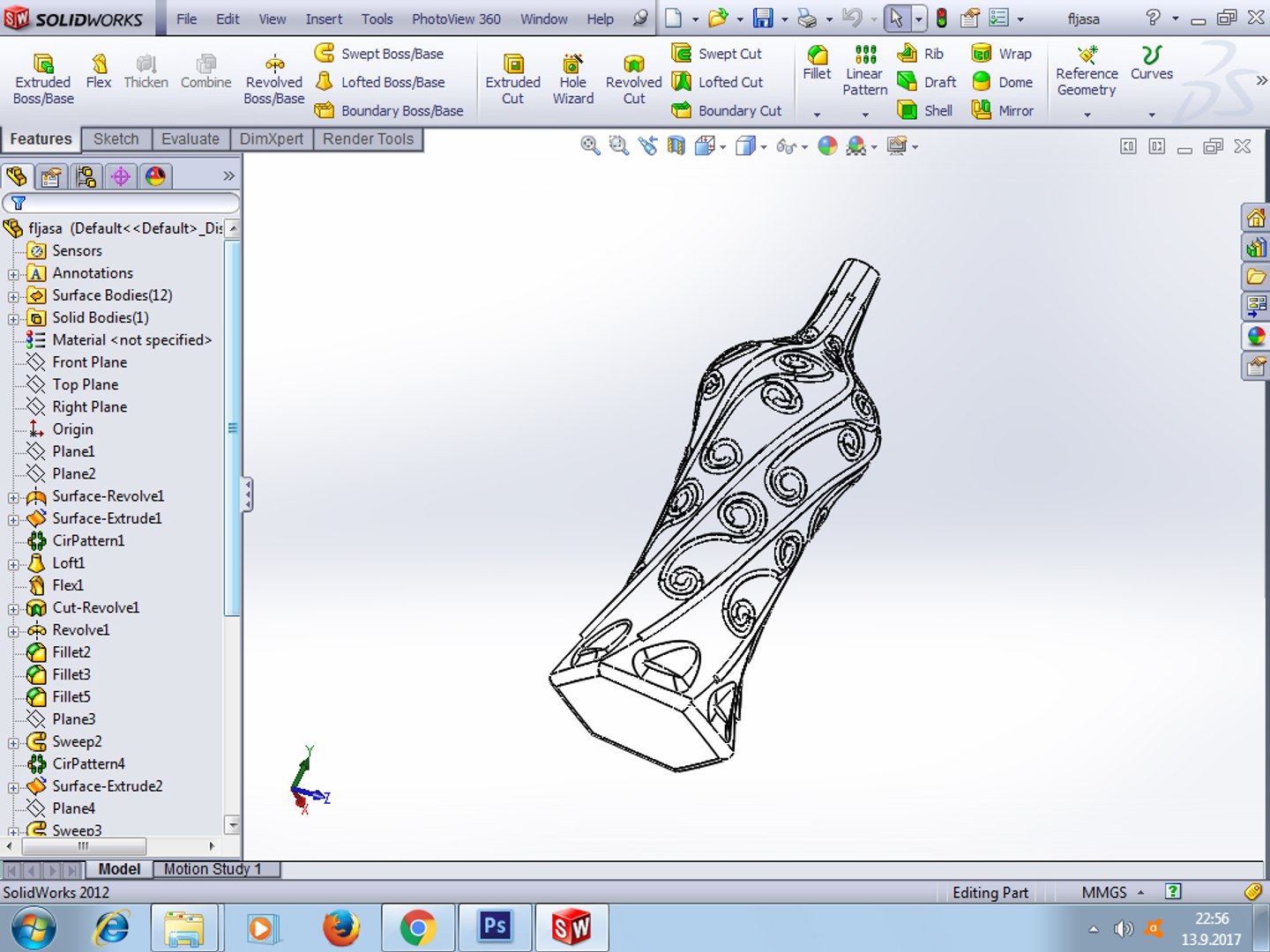The image size is (1270, 952).
Task: Click the Revolved Boss/Base tool
Action: (274, 79)
